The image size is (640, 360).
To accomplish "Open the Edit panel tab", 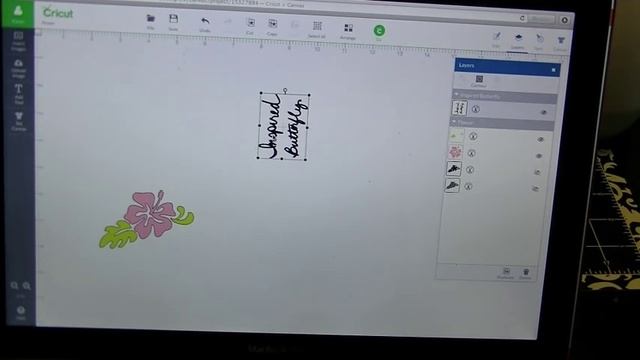I will 496,40.
